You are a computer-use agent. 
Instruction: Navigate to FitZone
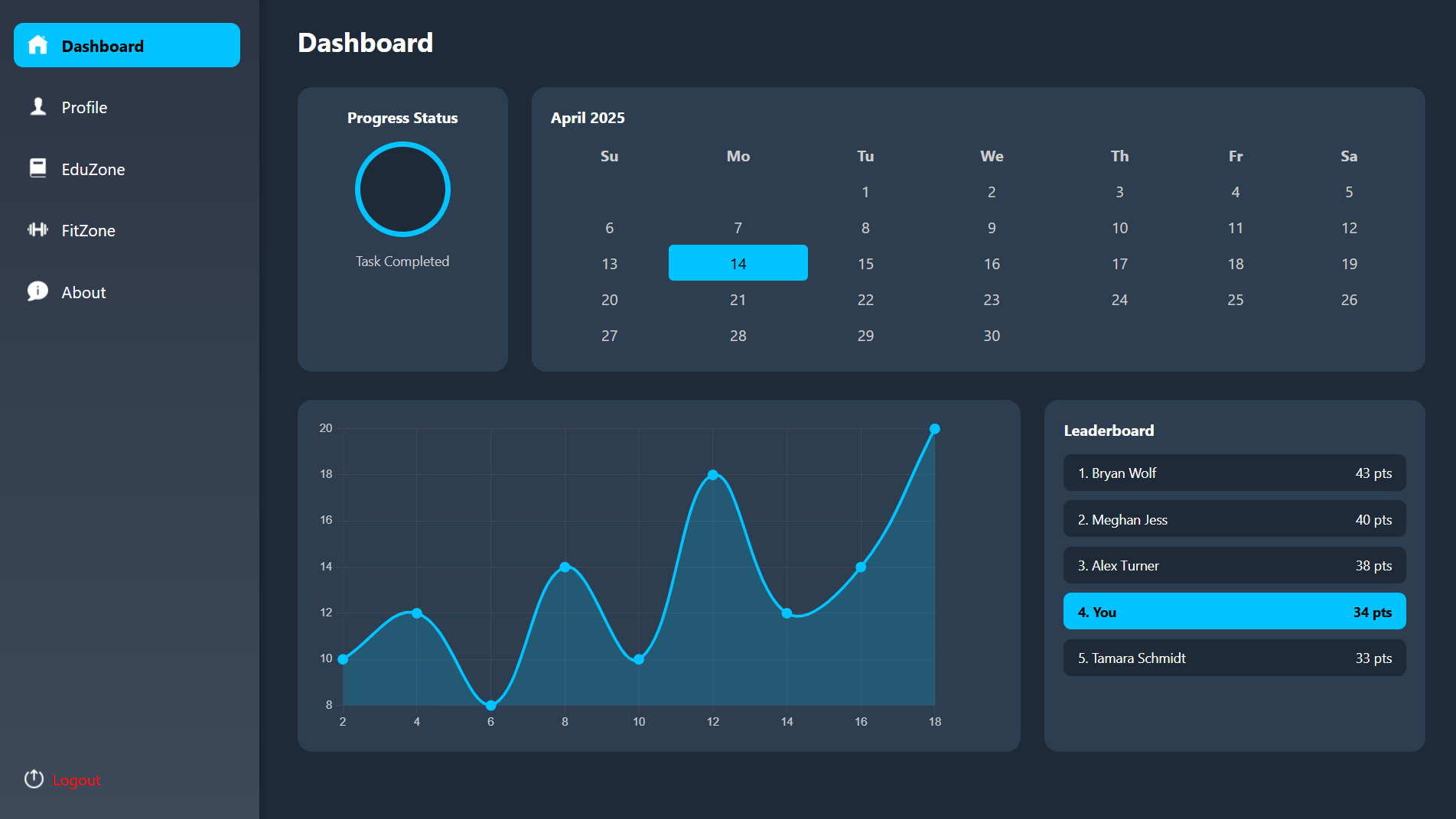(x=127, y=230)
